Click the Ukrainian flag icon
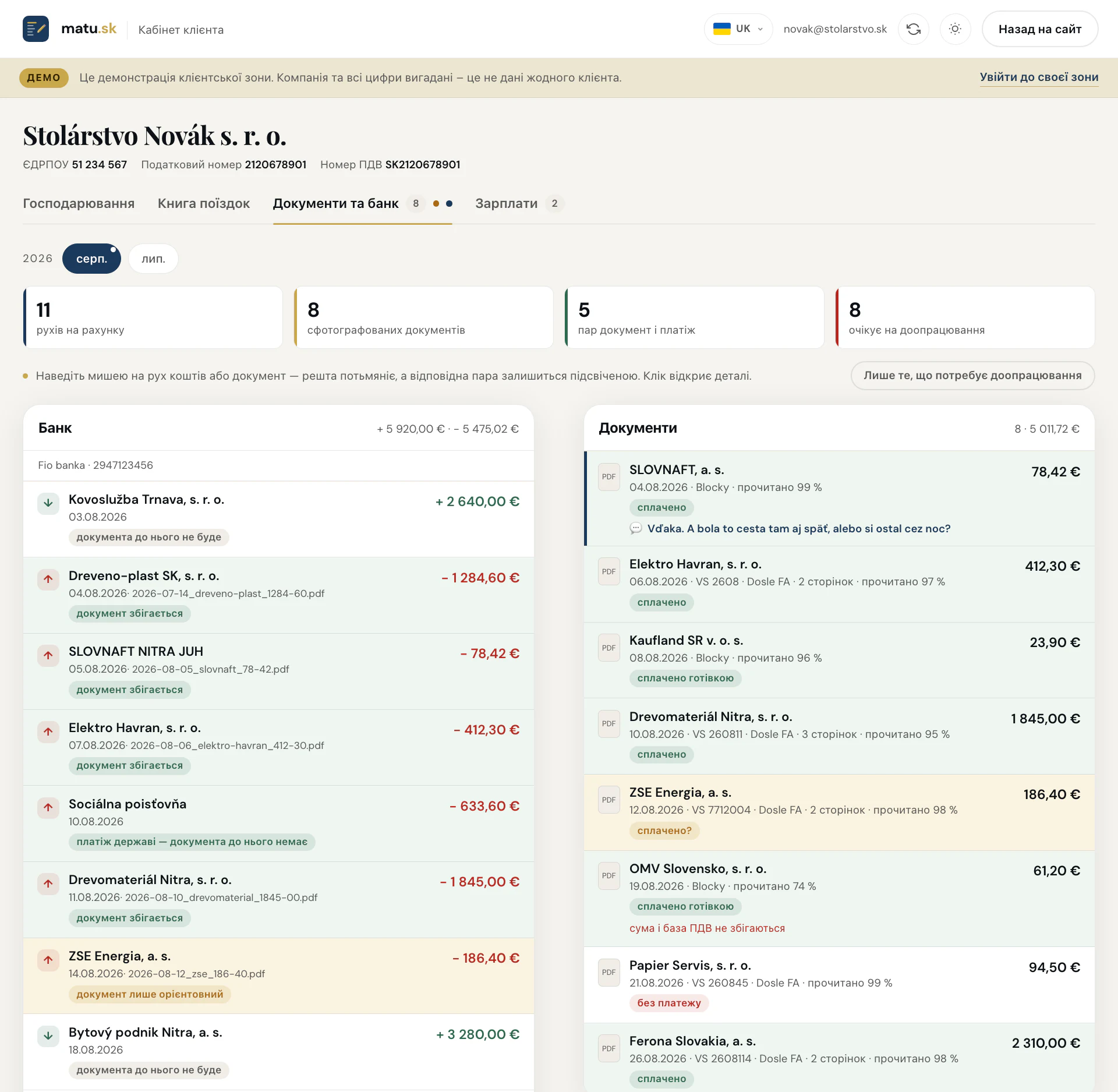Viewport: 1118px width, 1092px height. (x=722, y=29)
